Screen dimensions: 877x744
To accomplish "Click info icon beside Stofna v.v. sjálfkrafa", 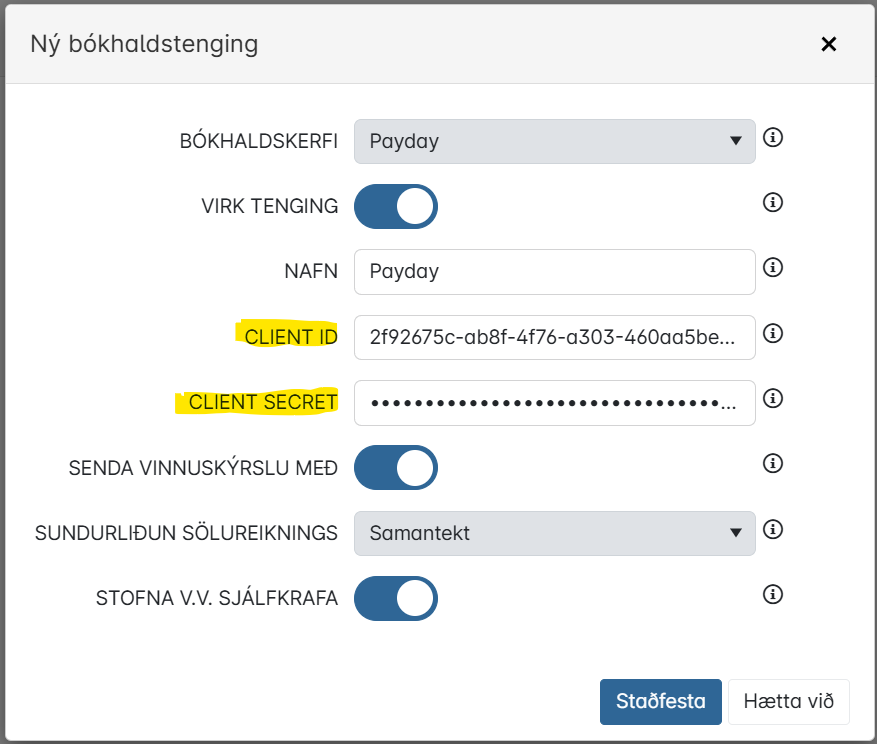I will coord(772,594).
